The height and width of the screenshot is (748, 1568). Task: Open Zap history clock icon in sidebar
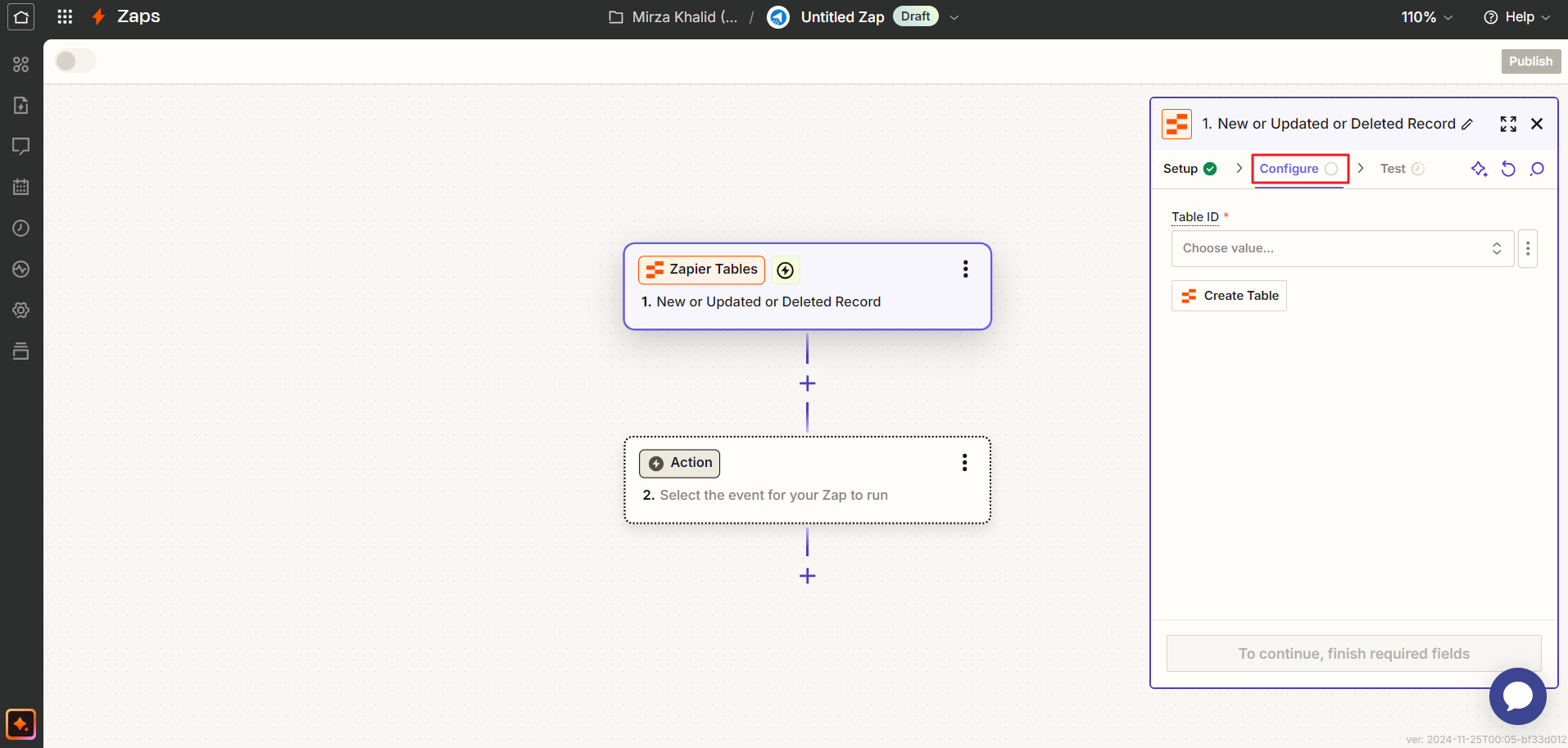coord(21,229)
